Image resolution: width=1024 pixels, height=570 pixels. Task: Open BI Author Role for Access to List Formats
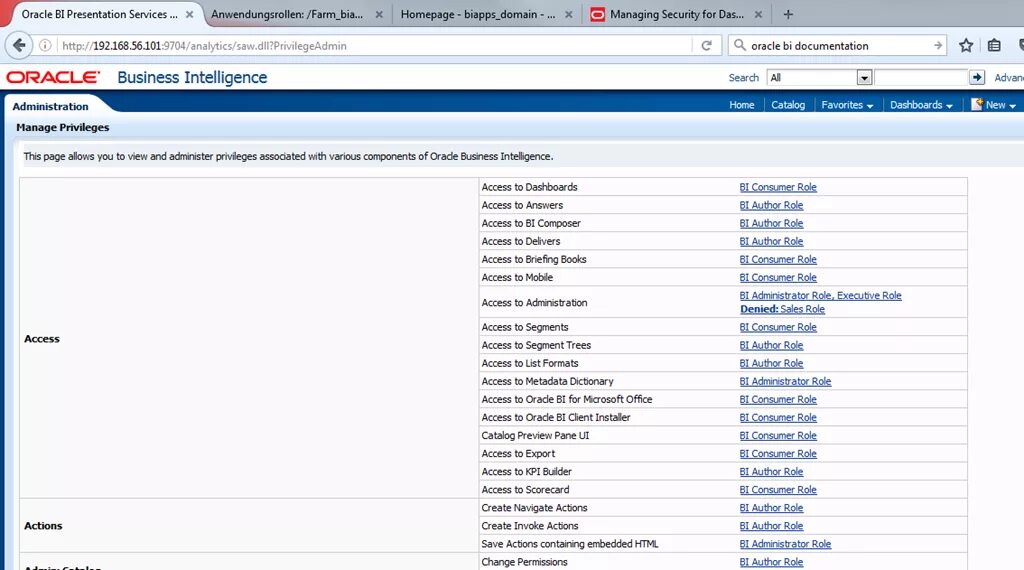pos(771,364)
